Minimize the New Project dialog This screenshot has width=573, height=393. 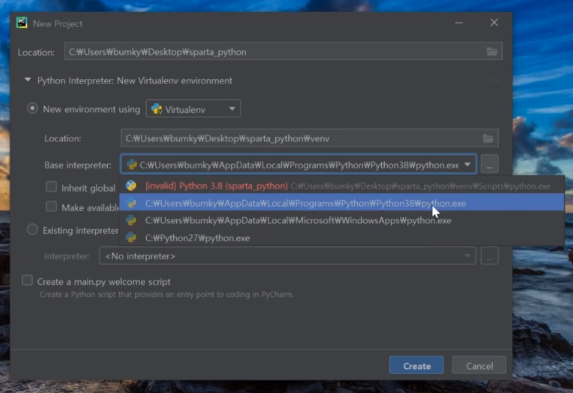pyautogui.click(x=459, y=23)
